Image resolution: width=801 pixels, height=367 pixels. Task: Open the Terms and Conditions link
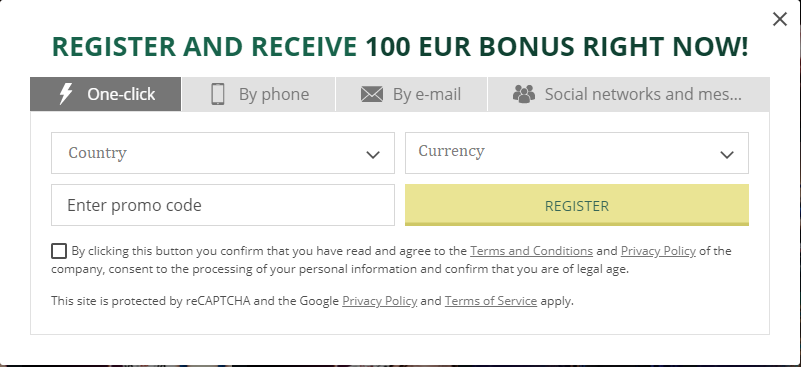tap(531, 251)
